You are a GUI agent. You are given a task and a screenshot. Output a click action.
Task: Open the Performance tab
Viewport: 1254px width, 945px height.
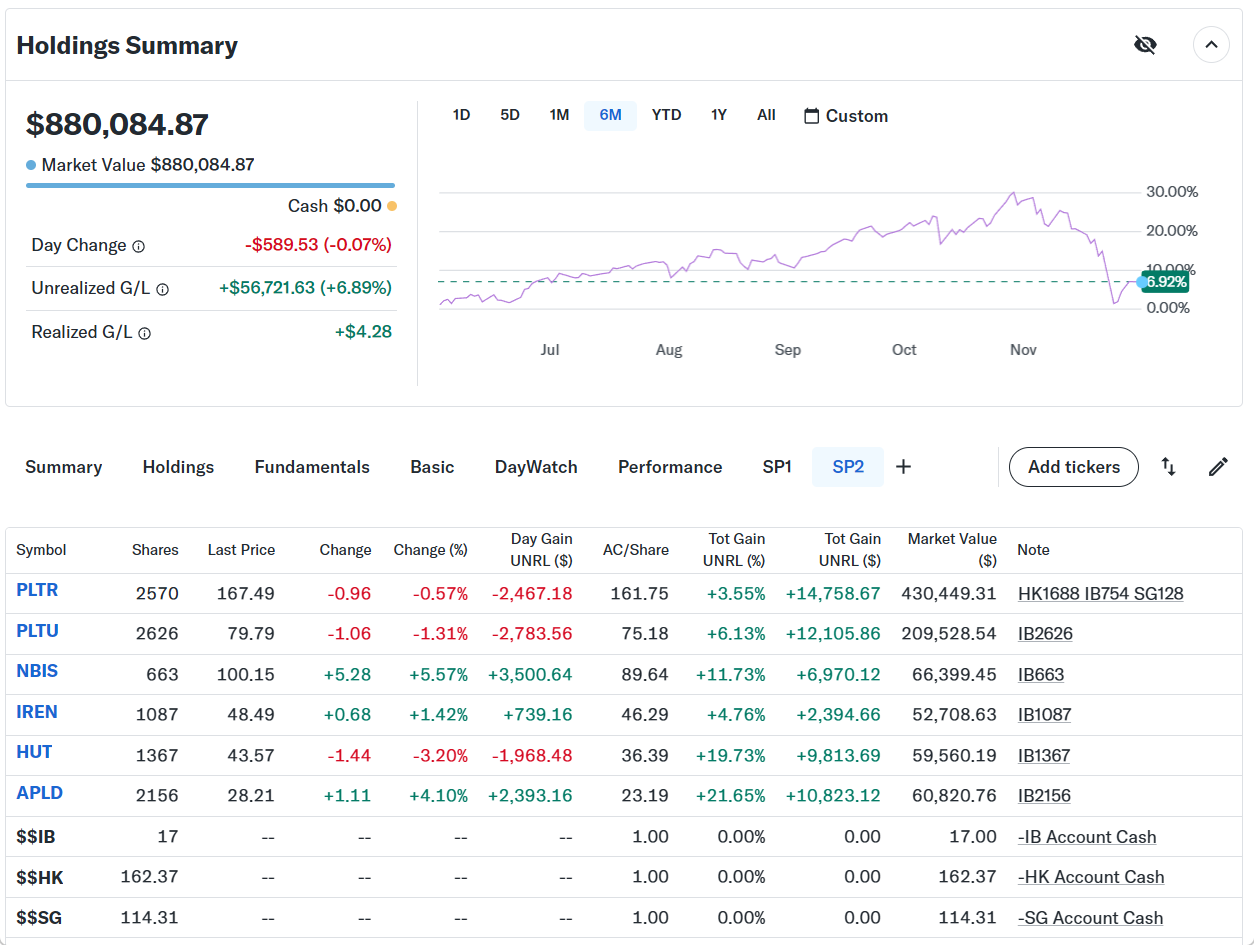click(669, 467)
